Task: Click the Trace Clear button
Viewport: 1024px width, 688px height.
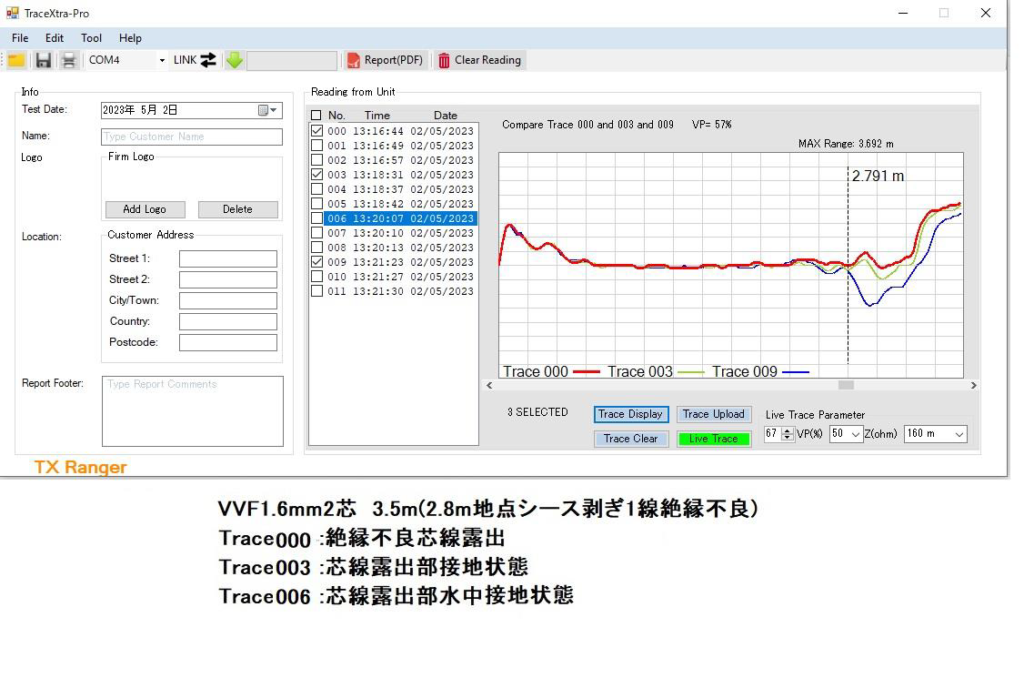Action: point(630,439)
